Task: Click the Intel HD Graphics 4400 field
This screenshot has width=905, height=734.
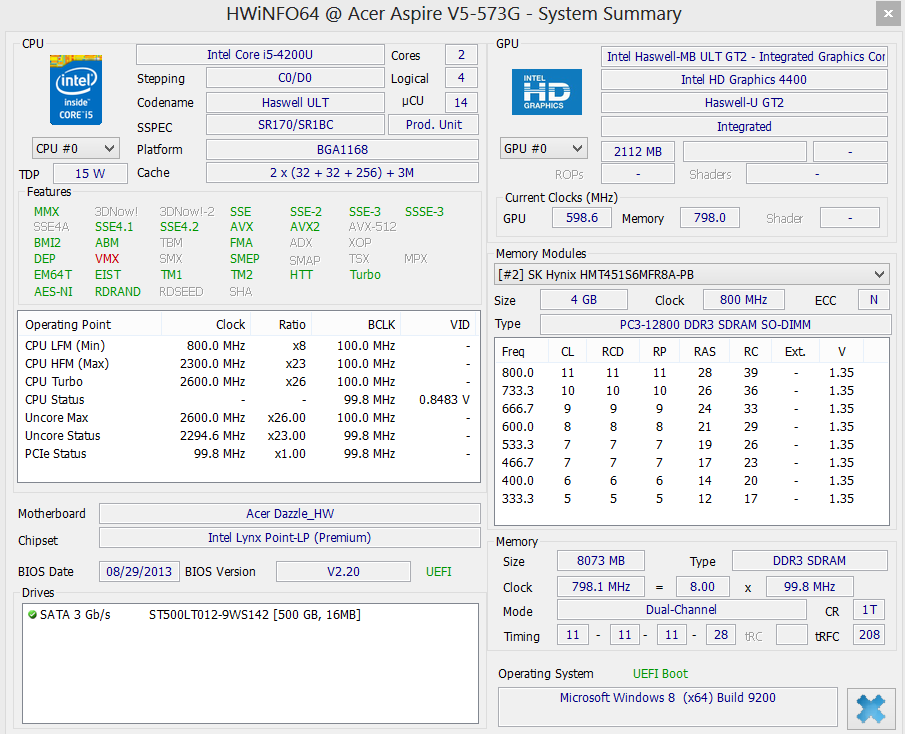Action: (x=744, y=80)
